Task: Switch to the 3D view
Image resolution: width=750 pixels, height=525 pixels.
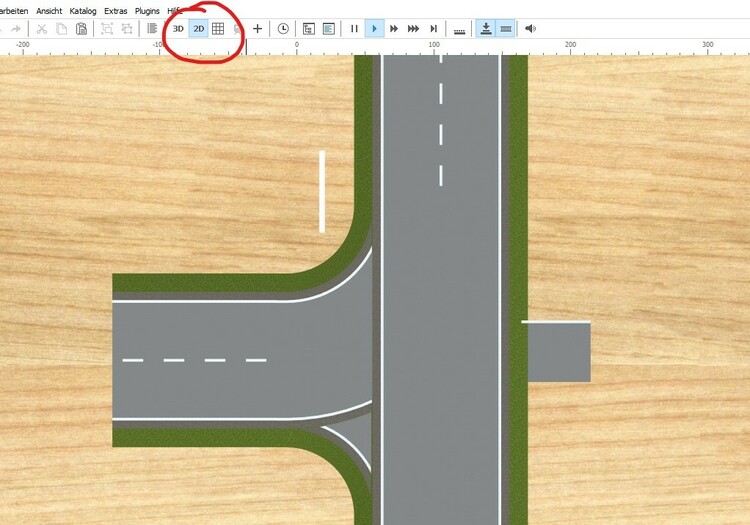Action: [x=178, y=29]
